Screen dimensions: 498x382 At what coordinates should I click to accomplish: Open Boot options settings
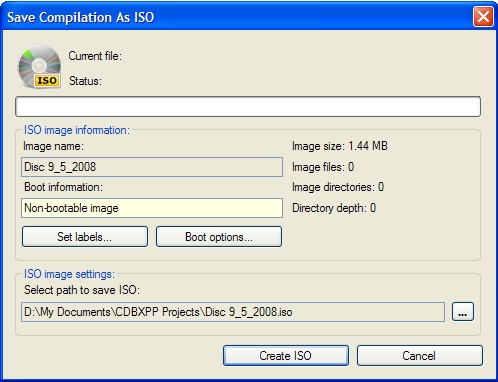pos(219,237)
